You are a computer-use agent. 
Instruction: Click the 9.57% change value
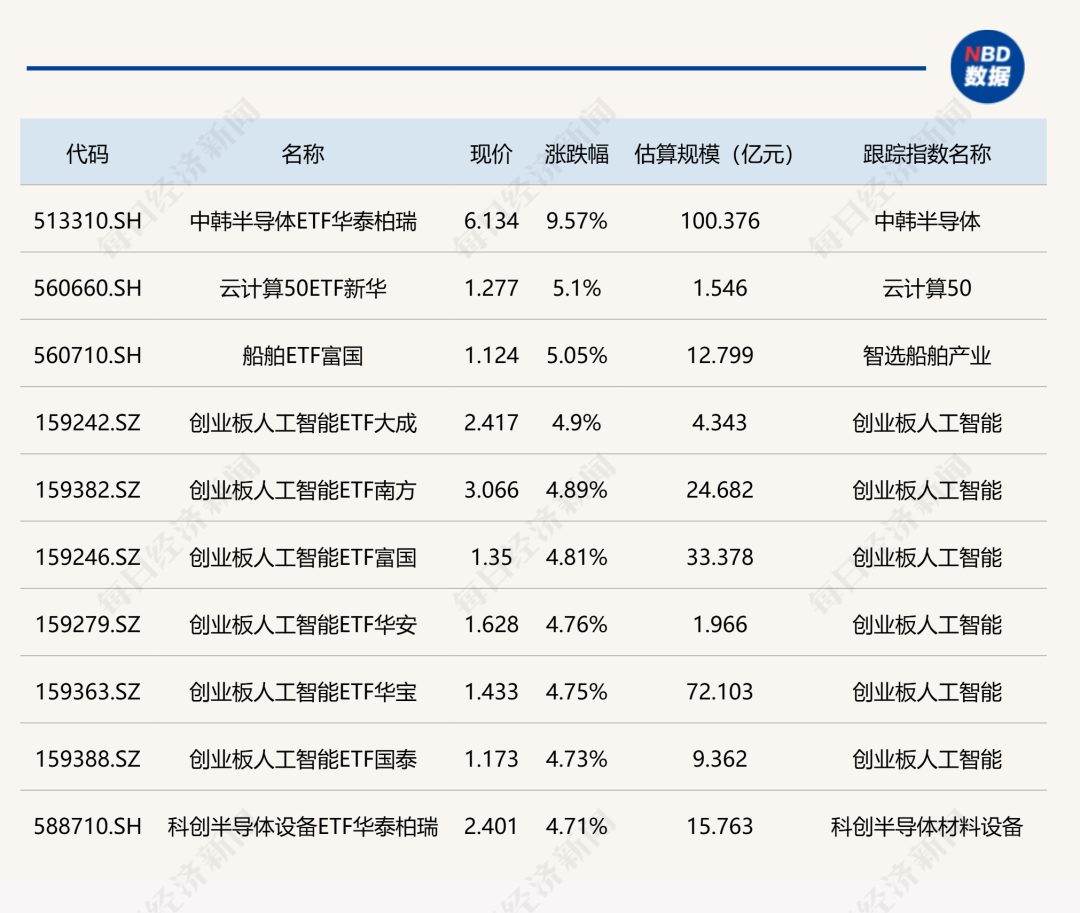coord(577,221)
